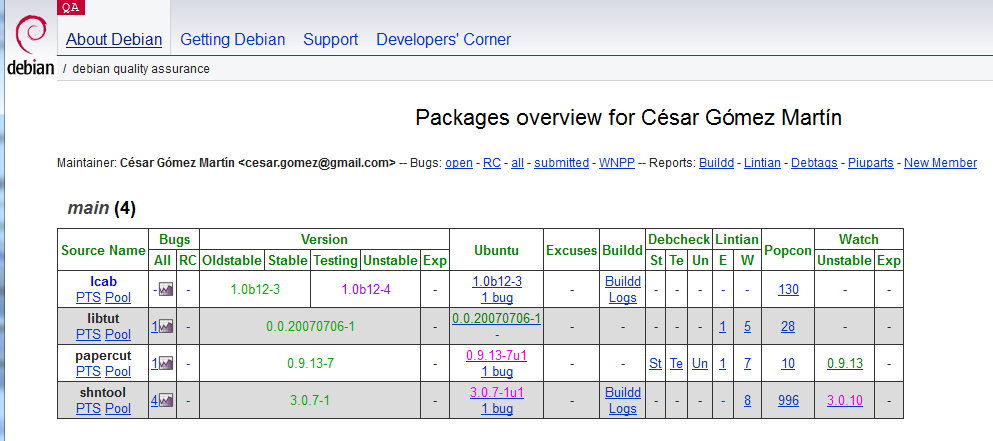Open Watch version 0.9.13 link
This screenshot has width=993, height=441.
coord(845,363)
